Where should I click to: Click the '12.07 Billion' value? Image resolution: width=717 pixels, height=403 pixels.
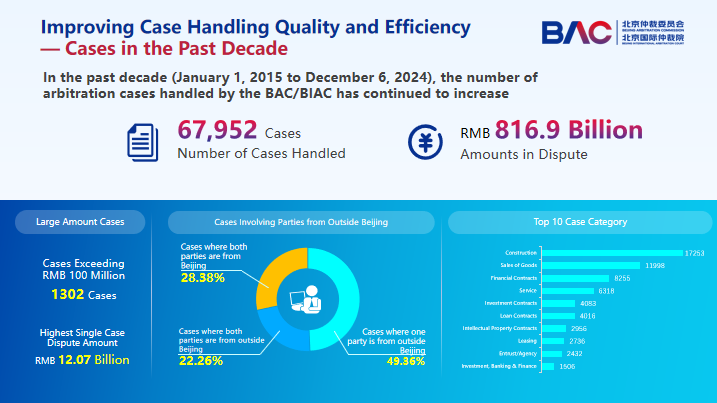point(94,360)
